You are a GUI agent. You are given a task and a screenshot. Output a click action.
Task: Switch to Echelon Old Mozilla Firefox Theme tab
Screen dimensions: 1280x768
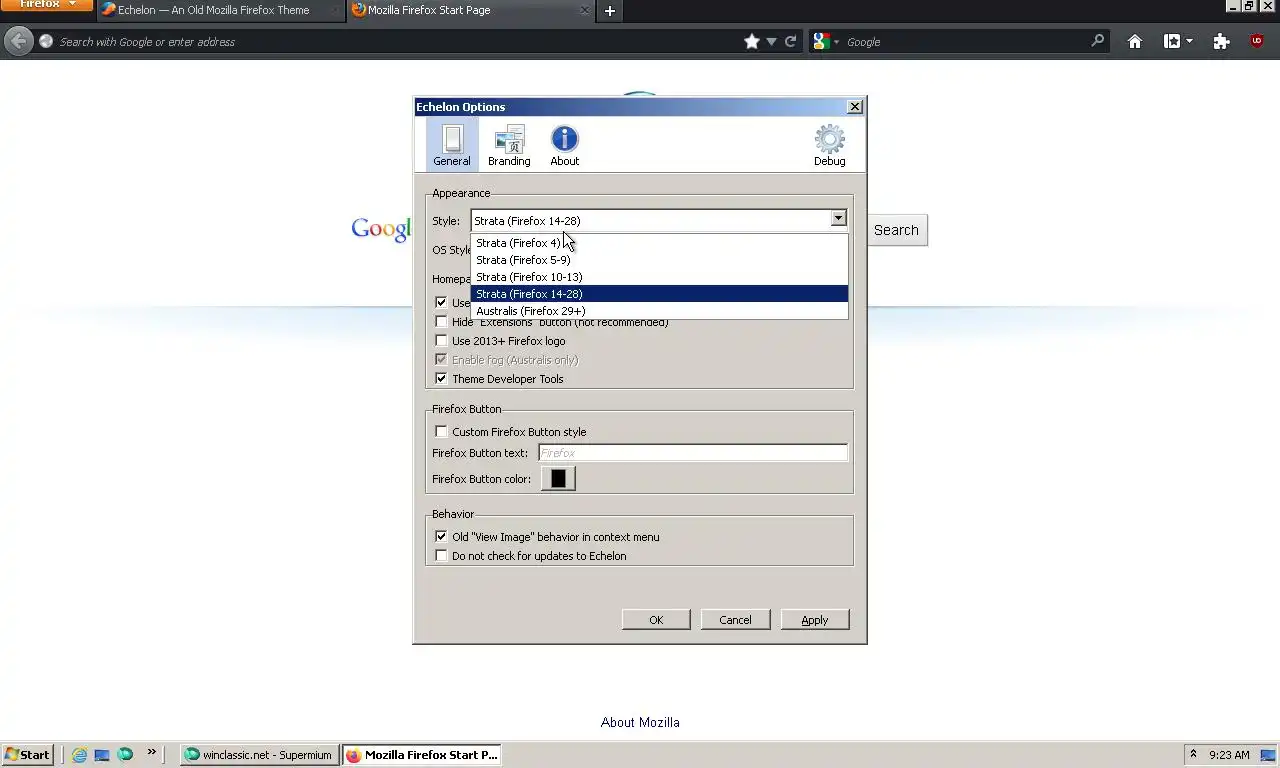(x=221, y=10)
